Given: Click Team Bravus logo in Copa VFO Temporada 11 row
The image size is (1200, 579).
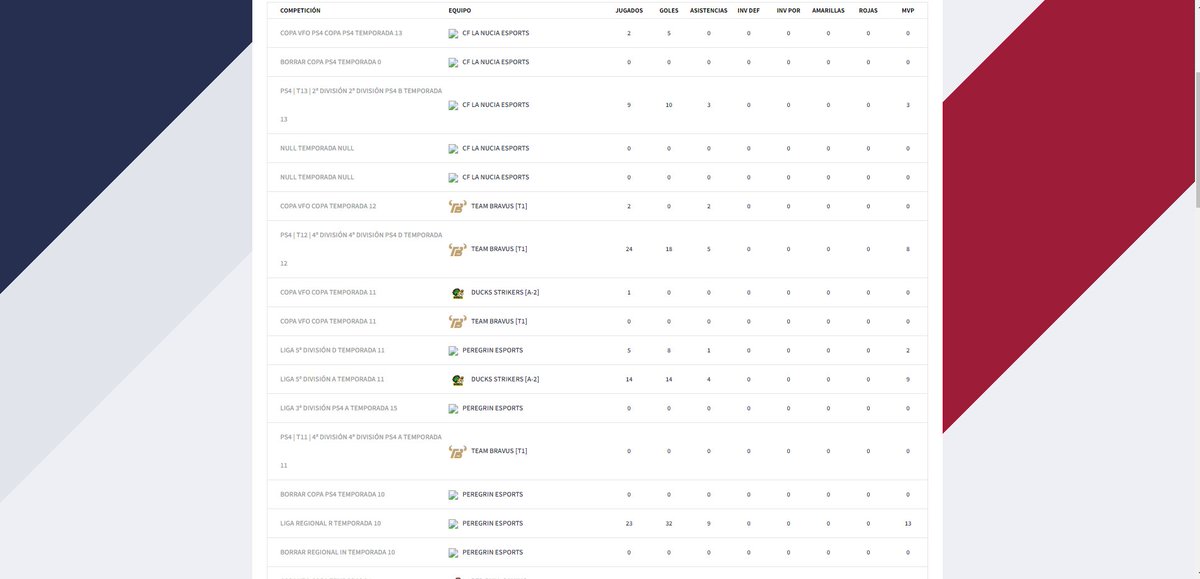Looking at the screenshot, I should 457,321.
